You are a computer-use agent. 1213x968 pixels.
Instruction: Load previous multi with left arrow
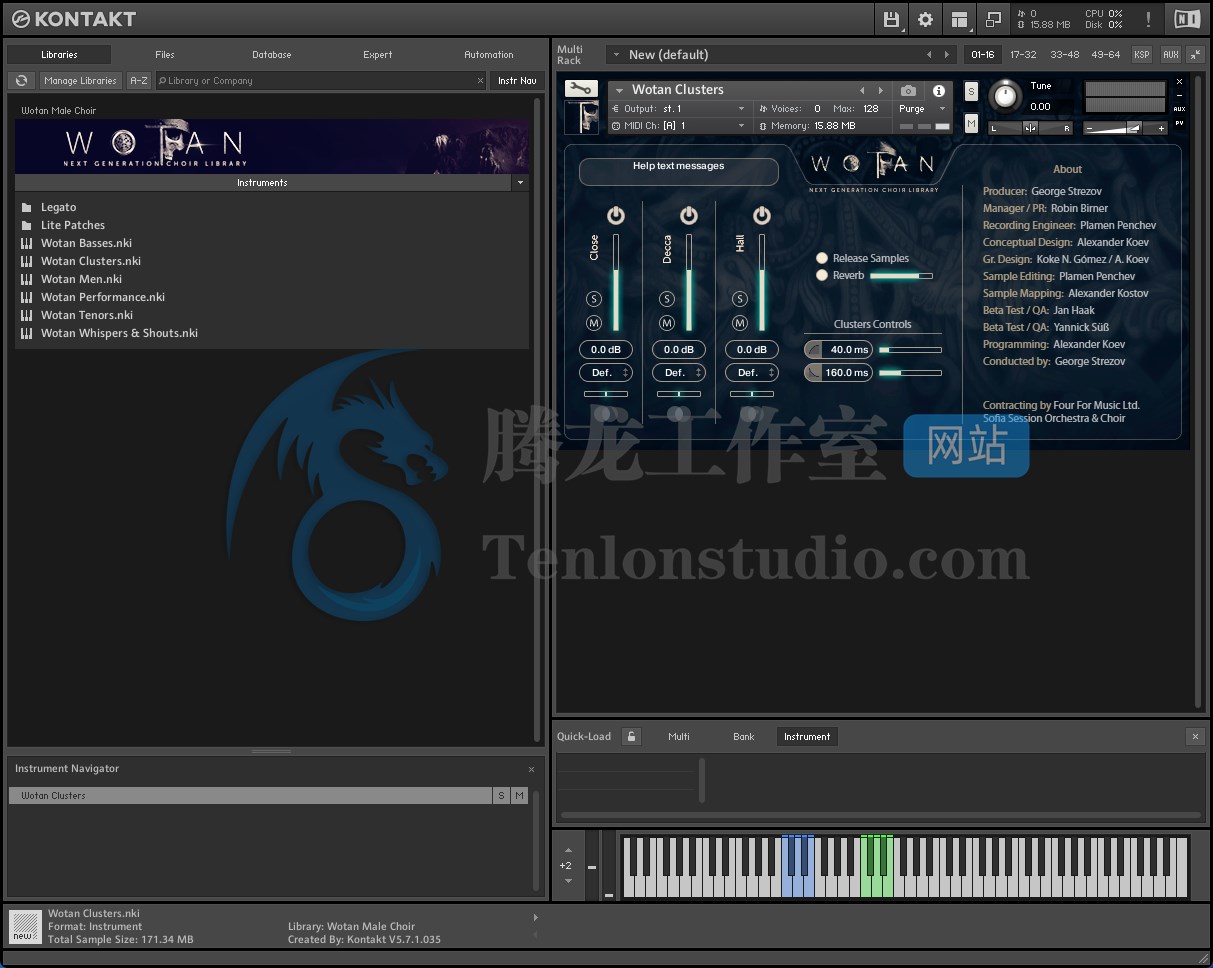[929, 54]
